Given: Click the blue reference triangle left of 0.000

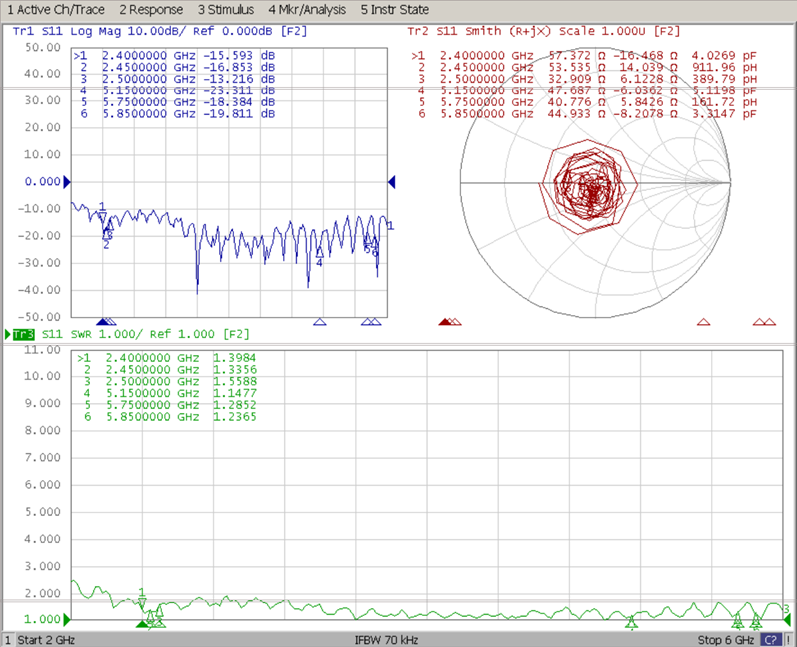Looking at the screenshot, I should pos(67,182).
